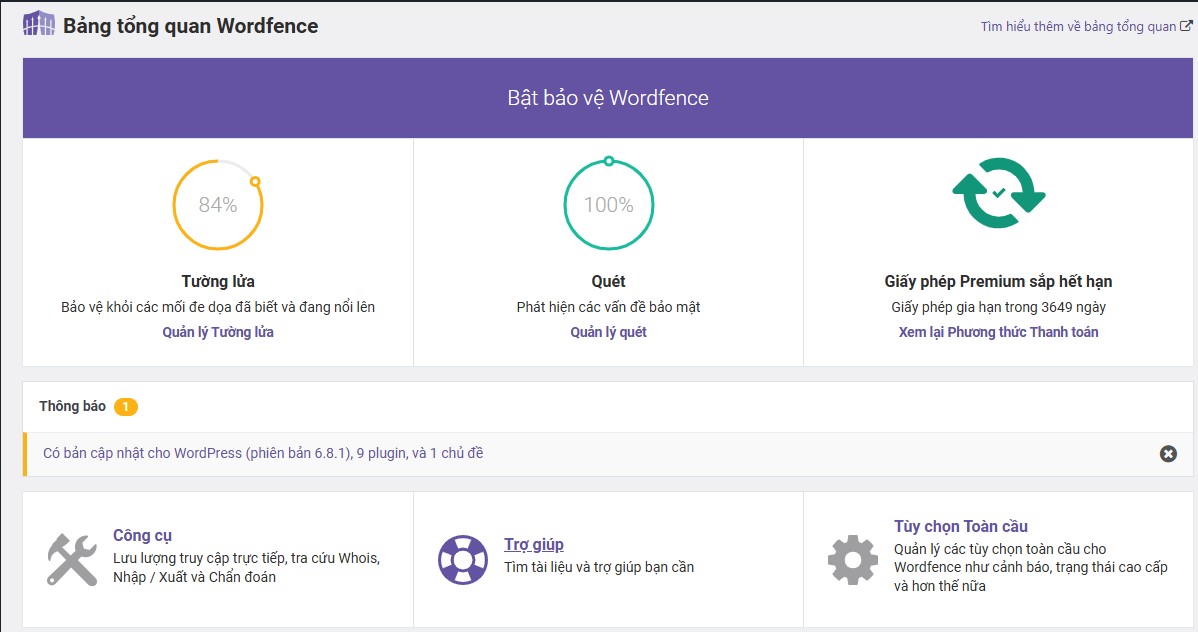Click the green license renewal arrows icon

[x=999, y=193]
